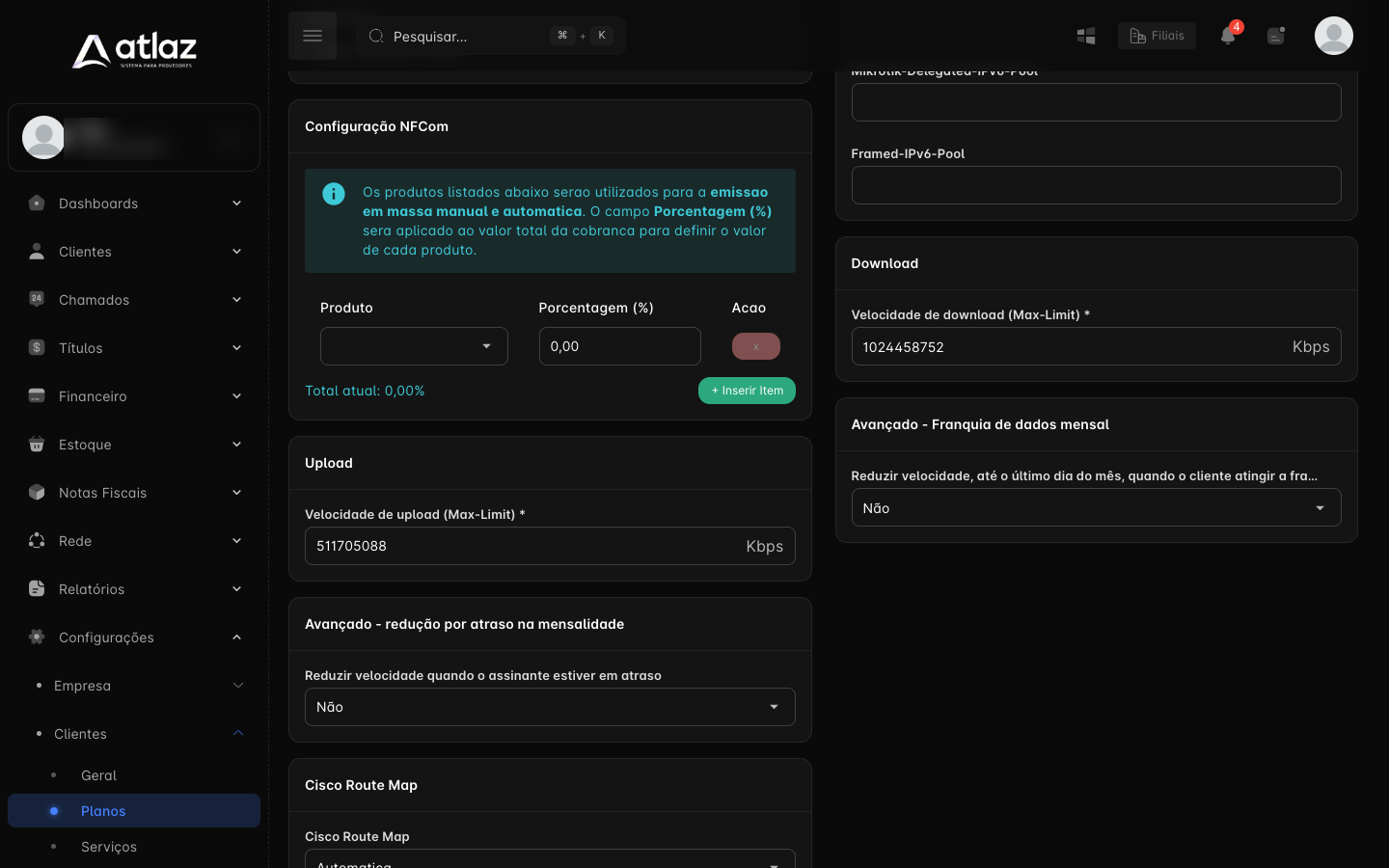The width and height of the screenshot is (1389, 868).
Task: Open the Notas Fiscais menu
Action: (x=134, y=493)
